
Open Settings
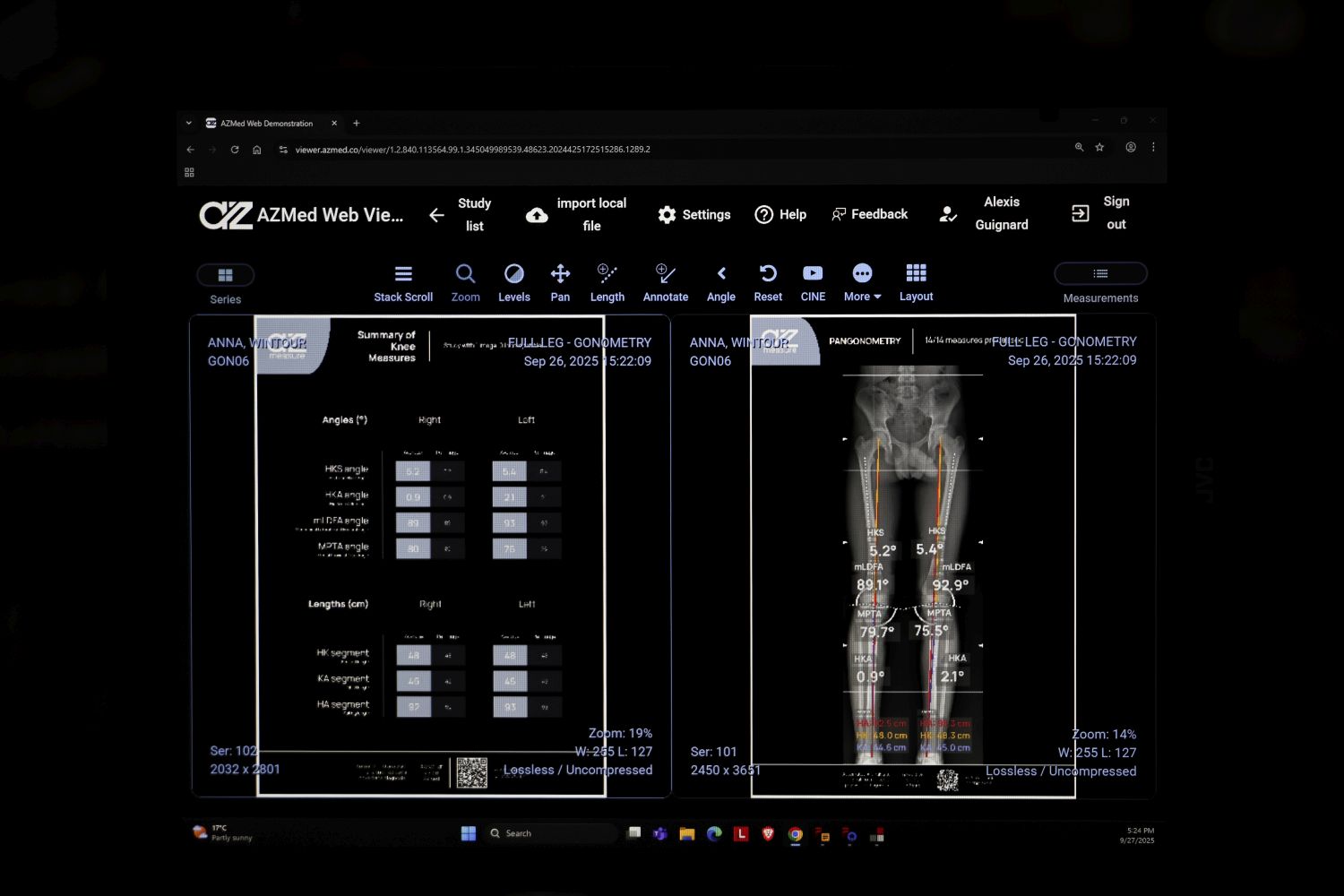click(694, 214)
